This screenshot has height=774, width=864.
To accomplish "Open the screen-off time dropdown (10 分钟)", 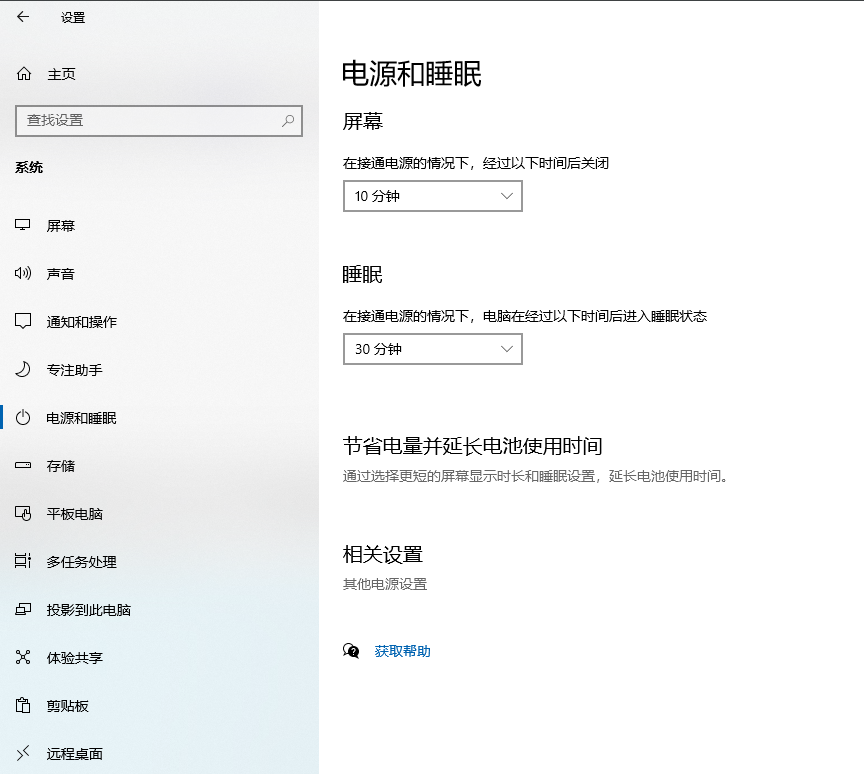I will pyautogui.click(x=432, y=197).
